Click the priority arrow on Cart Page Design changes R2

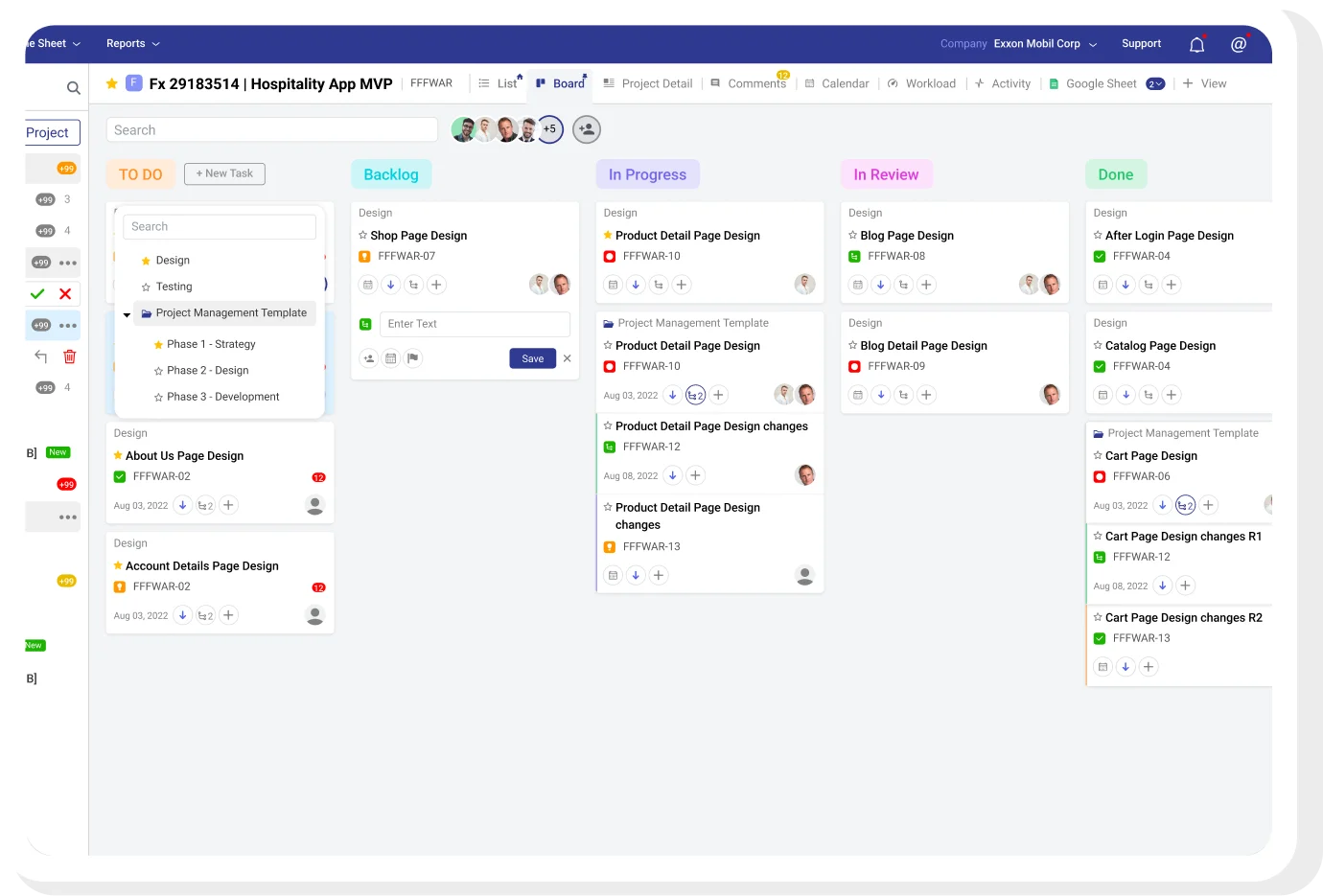point(1126,667)
